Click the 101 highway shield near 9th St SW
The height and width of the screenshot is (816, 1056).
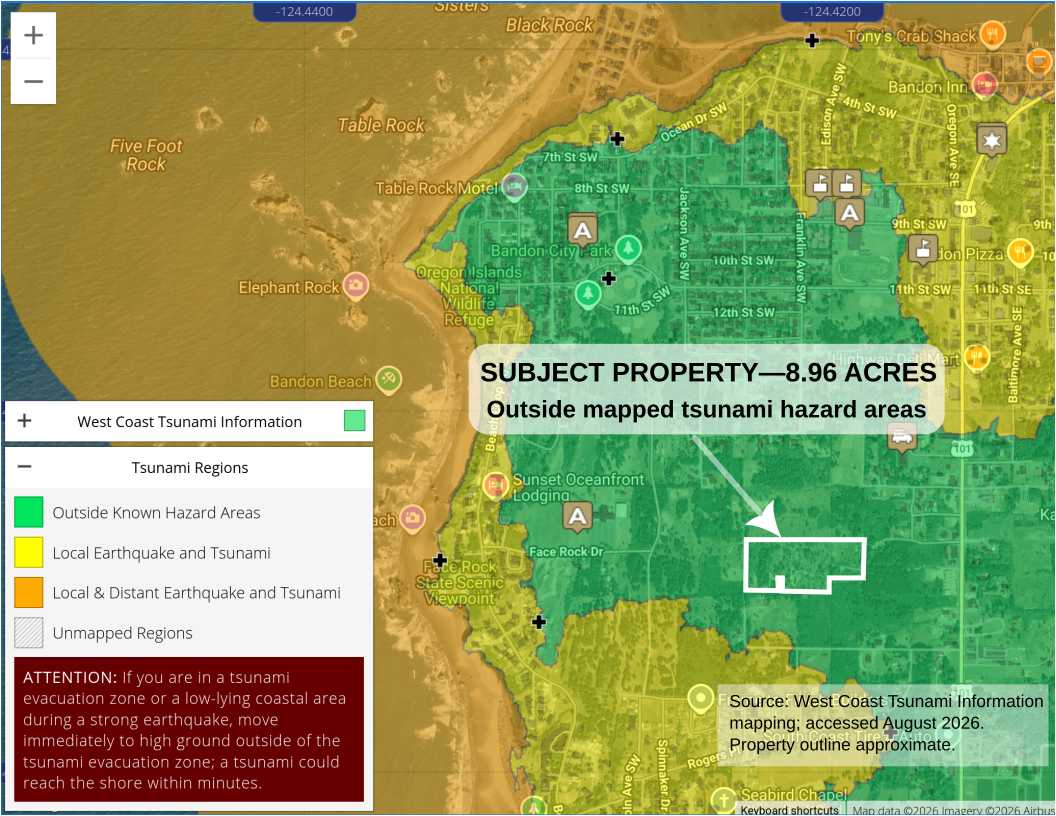coord(967,209)
